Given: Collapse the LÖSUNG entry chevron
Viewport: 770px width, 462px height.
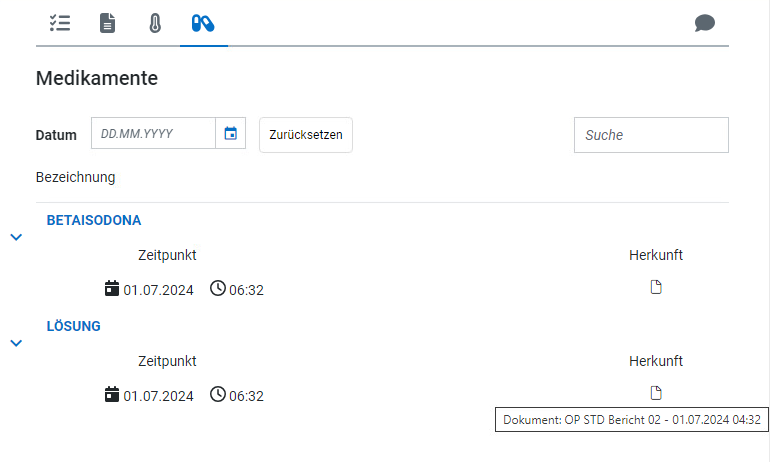Looking at the screenshot, I should tap(16, 343).
